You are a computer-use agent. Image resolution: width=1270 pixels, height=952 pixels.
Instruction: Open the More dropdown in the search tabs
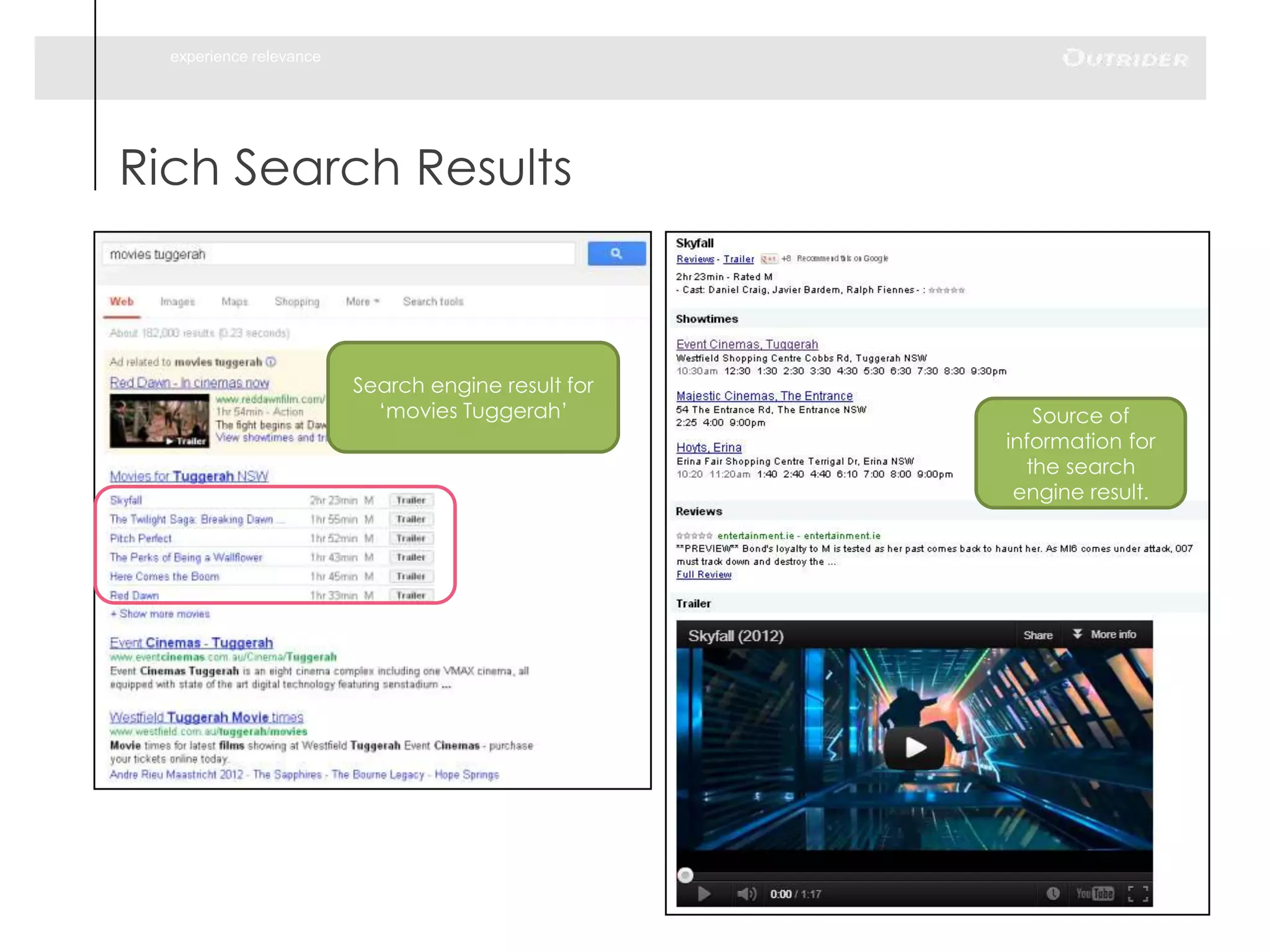[x=362, y=302]
